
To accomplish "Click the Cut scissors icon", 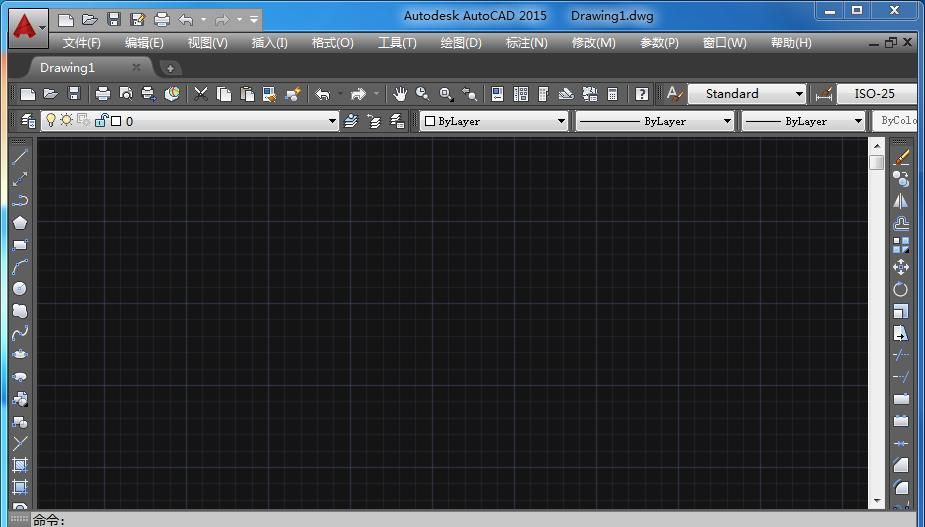I will tap(201, 94).
